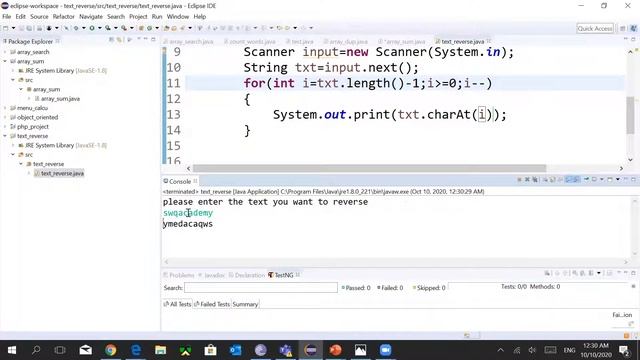Maximize the Console view
The width and height of the screenshot is (640, 360).
point(633,180)
